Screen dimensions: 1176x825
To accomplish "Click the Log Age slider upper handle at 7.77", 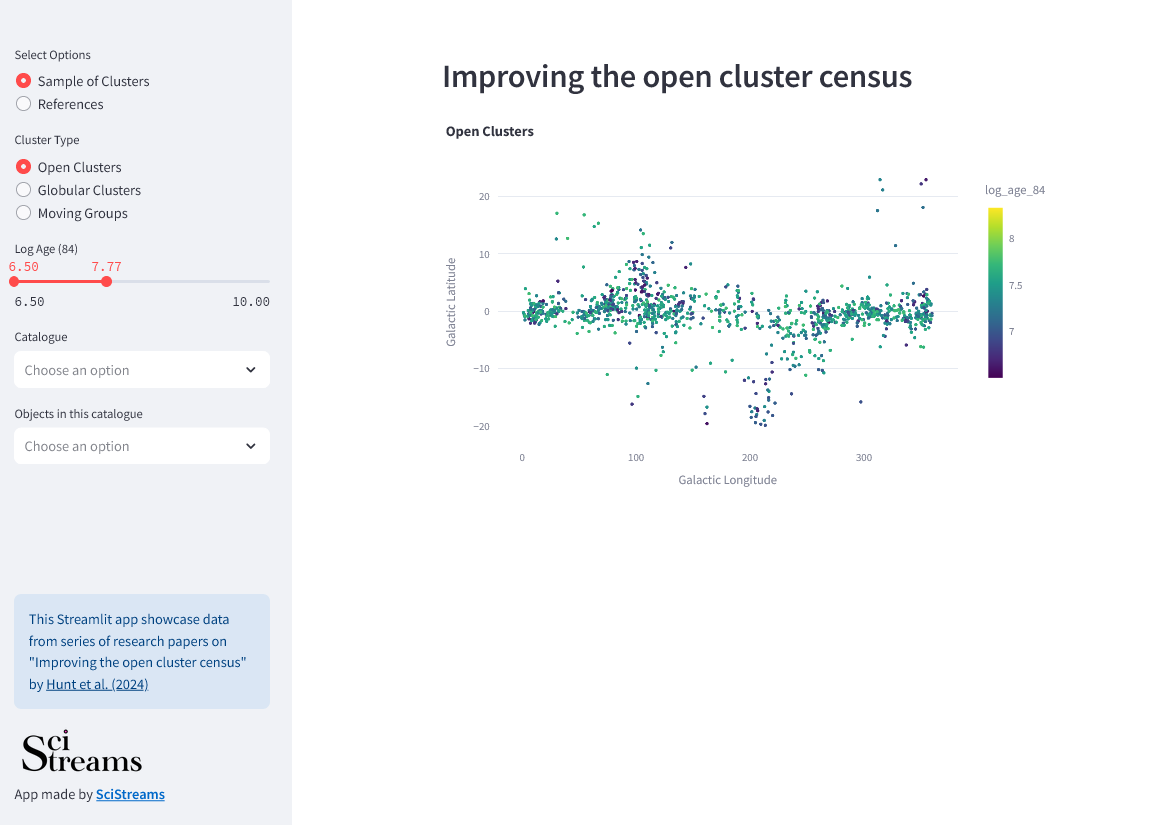I will 106,281.
